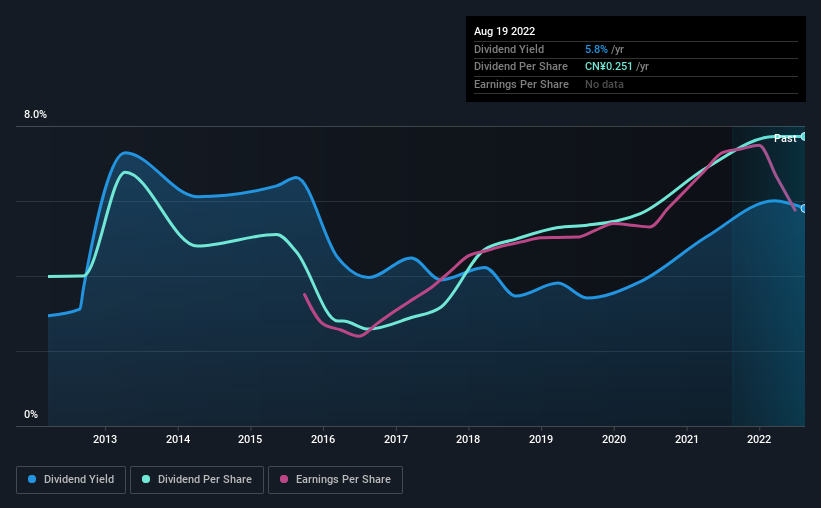Select the 2018 x-axis label
This screenshot has height=508, width=821.
(x=468, y=439)
